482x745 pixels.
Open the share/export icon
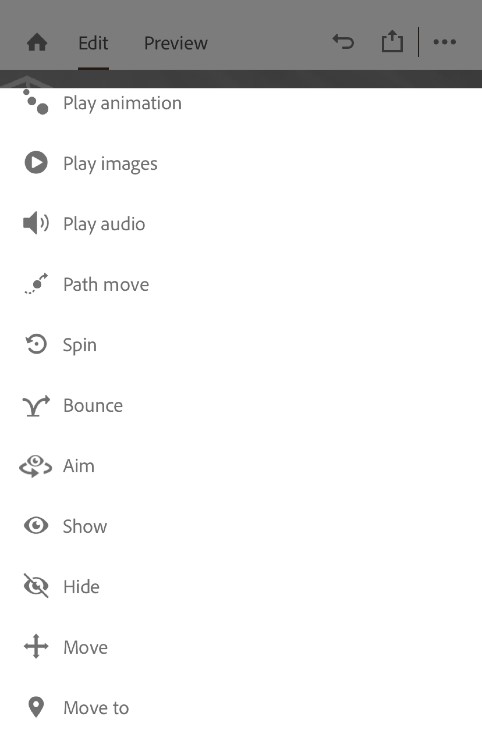tap(392, 41)
